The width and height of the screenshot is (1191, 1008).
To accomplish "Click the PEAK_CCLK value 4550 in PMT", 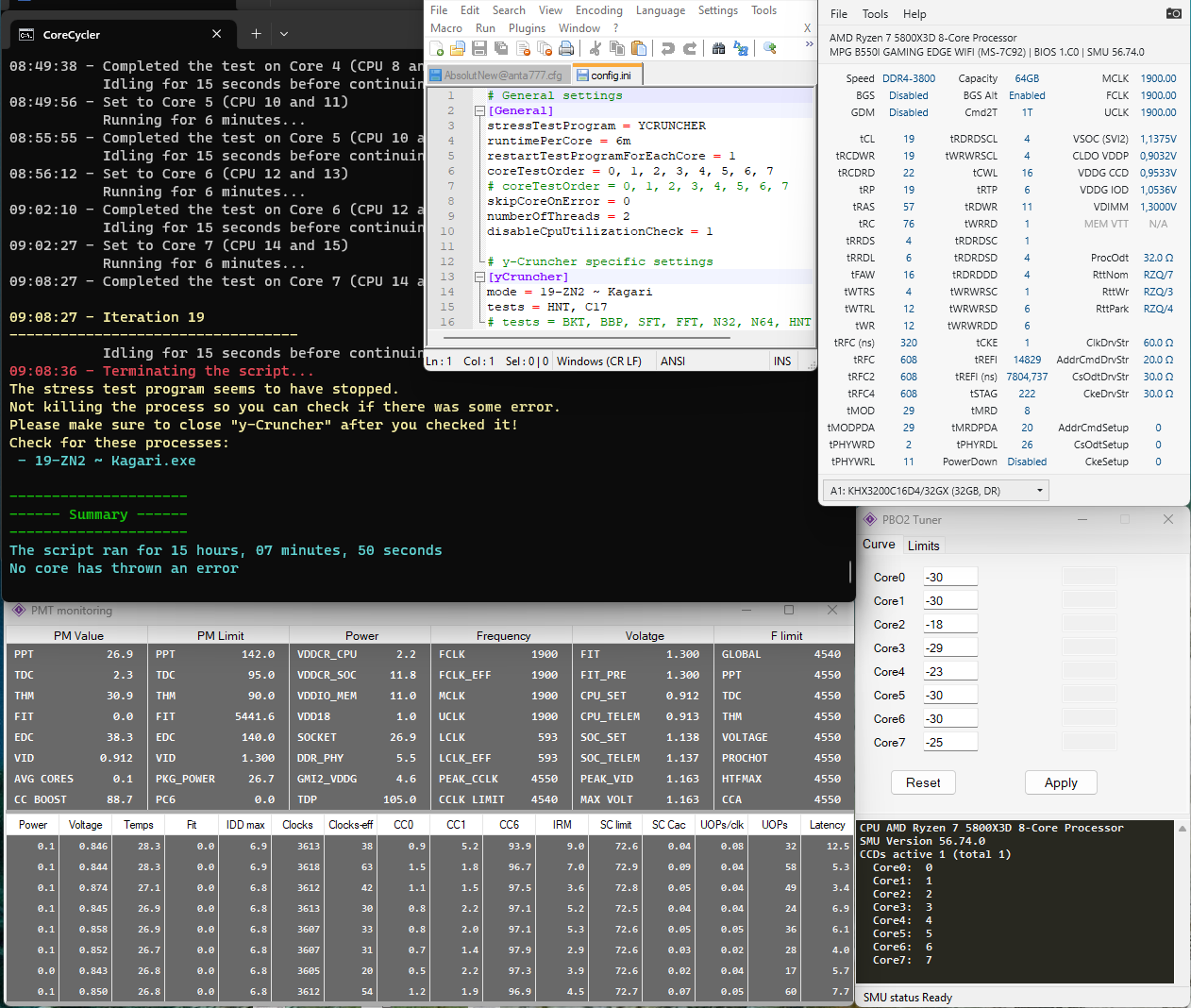I will [544, 779].
